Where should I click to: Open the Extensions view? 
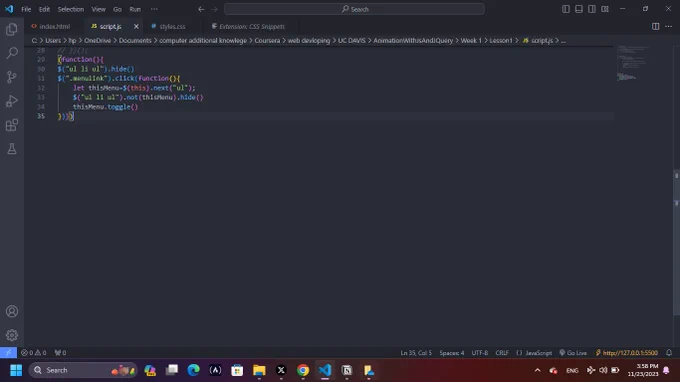click(12, 125)
